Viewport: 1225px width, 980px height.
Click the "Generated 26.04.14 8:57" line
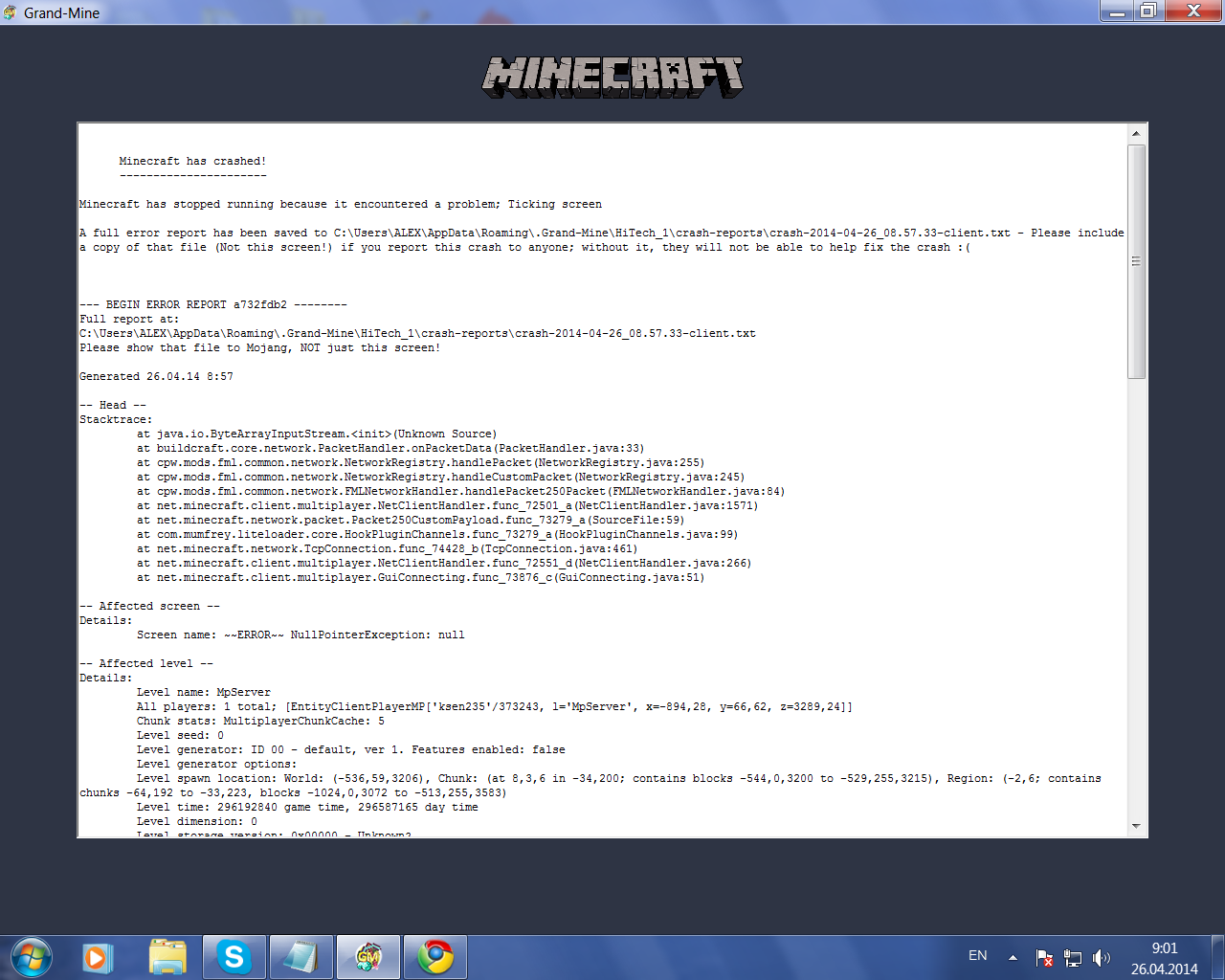point(156,376)
